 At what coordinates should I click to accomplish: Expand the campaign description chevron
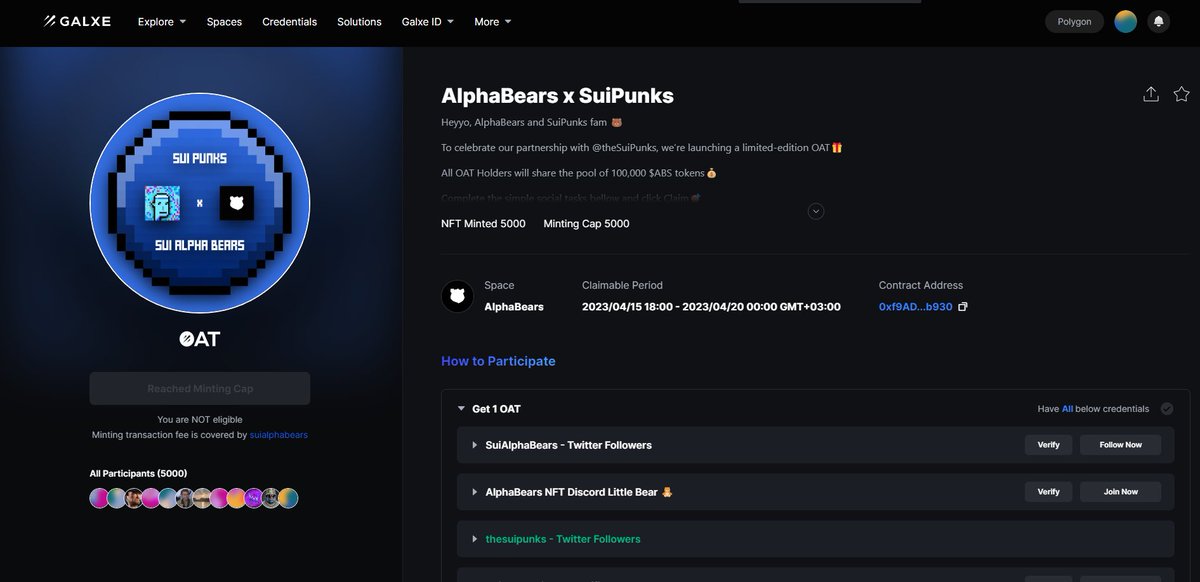coord(816,211)
